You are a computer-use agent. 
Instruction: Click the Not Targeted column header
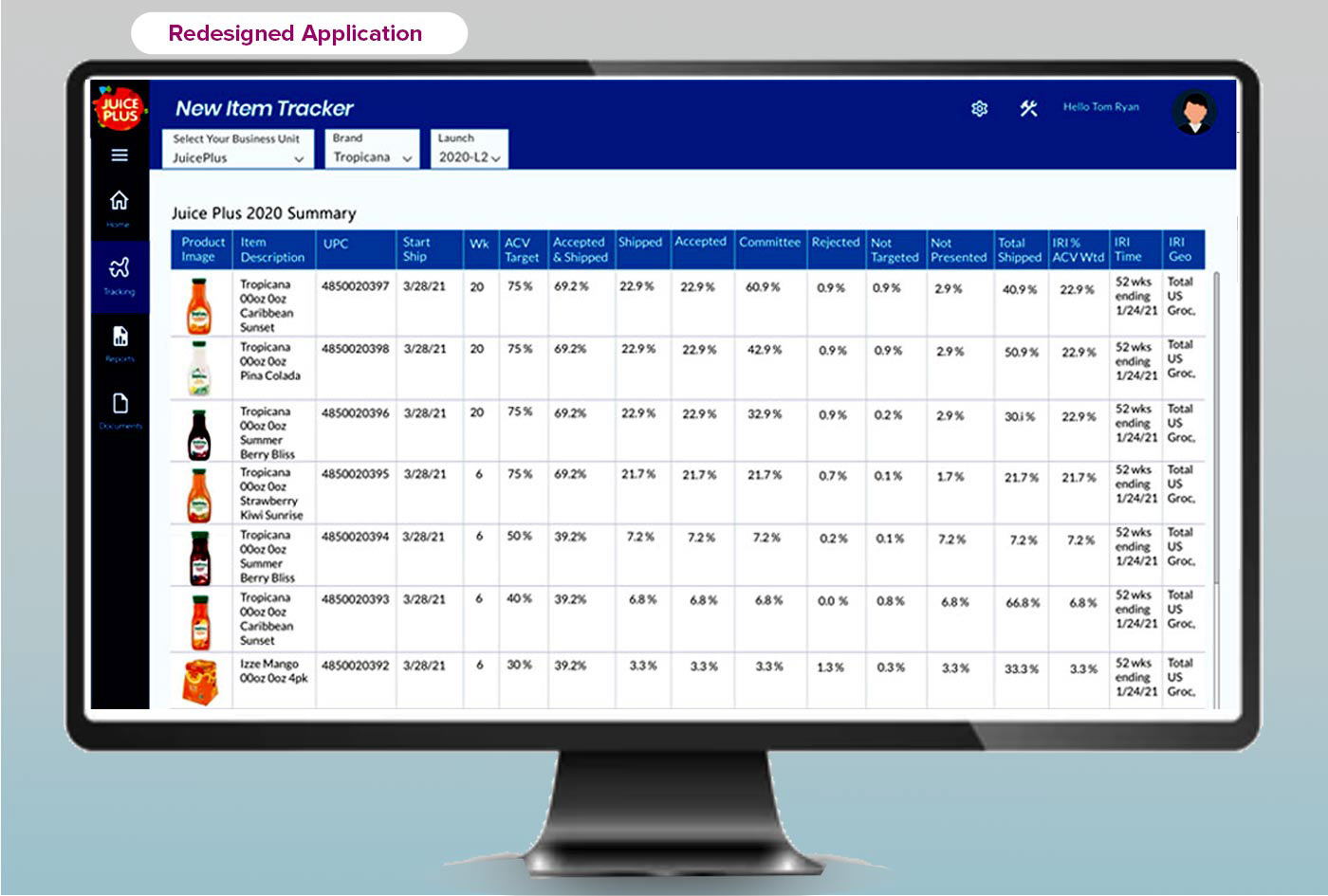tap(895, 250)
